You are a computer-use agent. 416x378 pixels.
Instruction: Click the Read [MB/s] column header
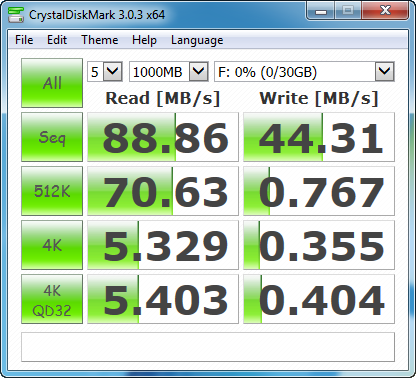point(163,98)
